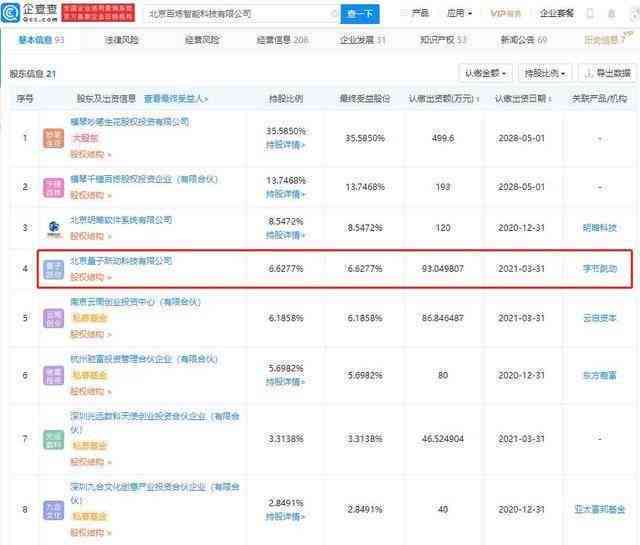Open the 持股比例 filter dropdown
Image resolution: width=640 pixels, height=545 pixels.
pos(545,73)
